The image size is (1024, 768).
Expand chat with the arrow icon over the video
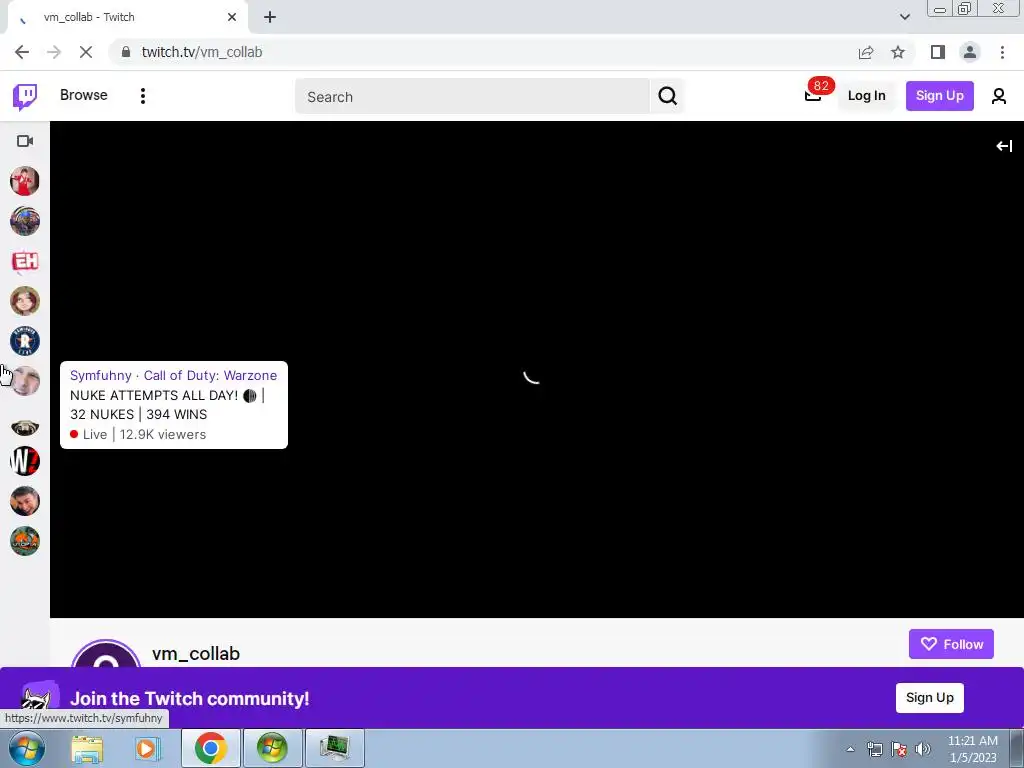tap(1004, 146)
